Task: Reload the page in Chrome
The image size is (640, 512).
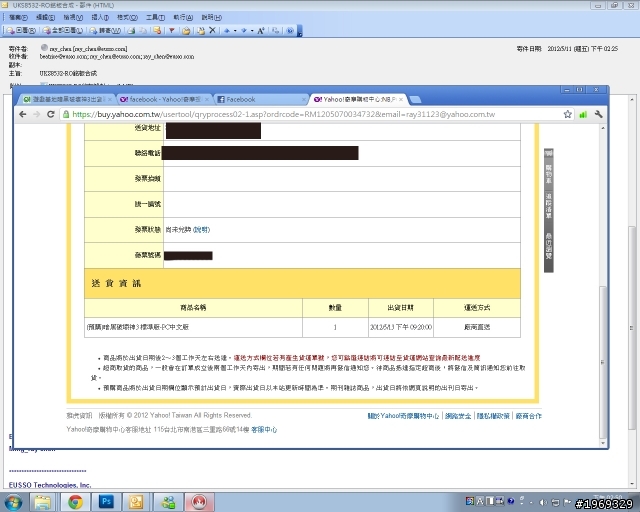Action: 51,114
